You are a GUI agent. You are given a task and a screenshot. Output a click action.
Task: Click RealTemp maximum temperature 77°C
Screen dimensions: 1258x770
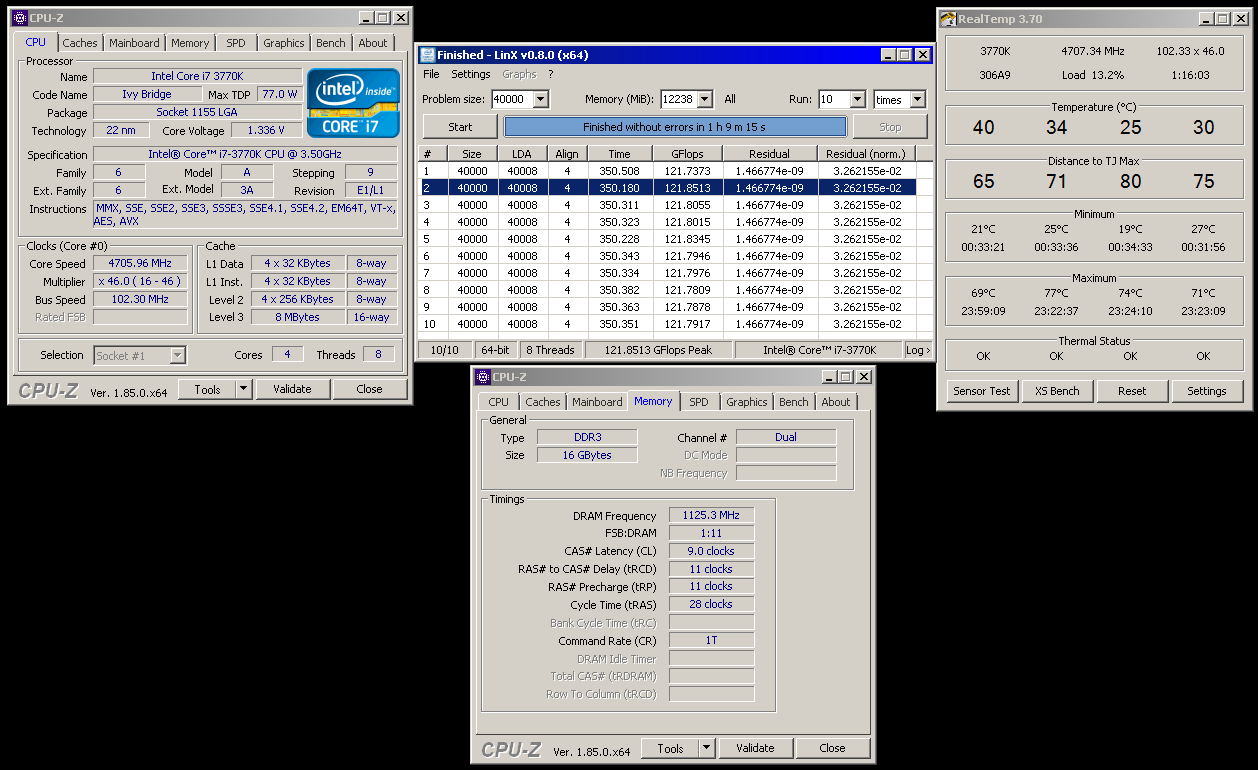(1057, 294)
